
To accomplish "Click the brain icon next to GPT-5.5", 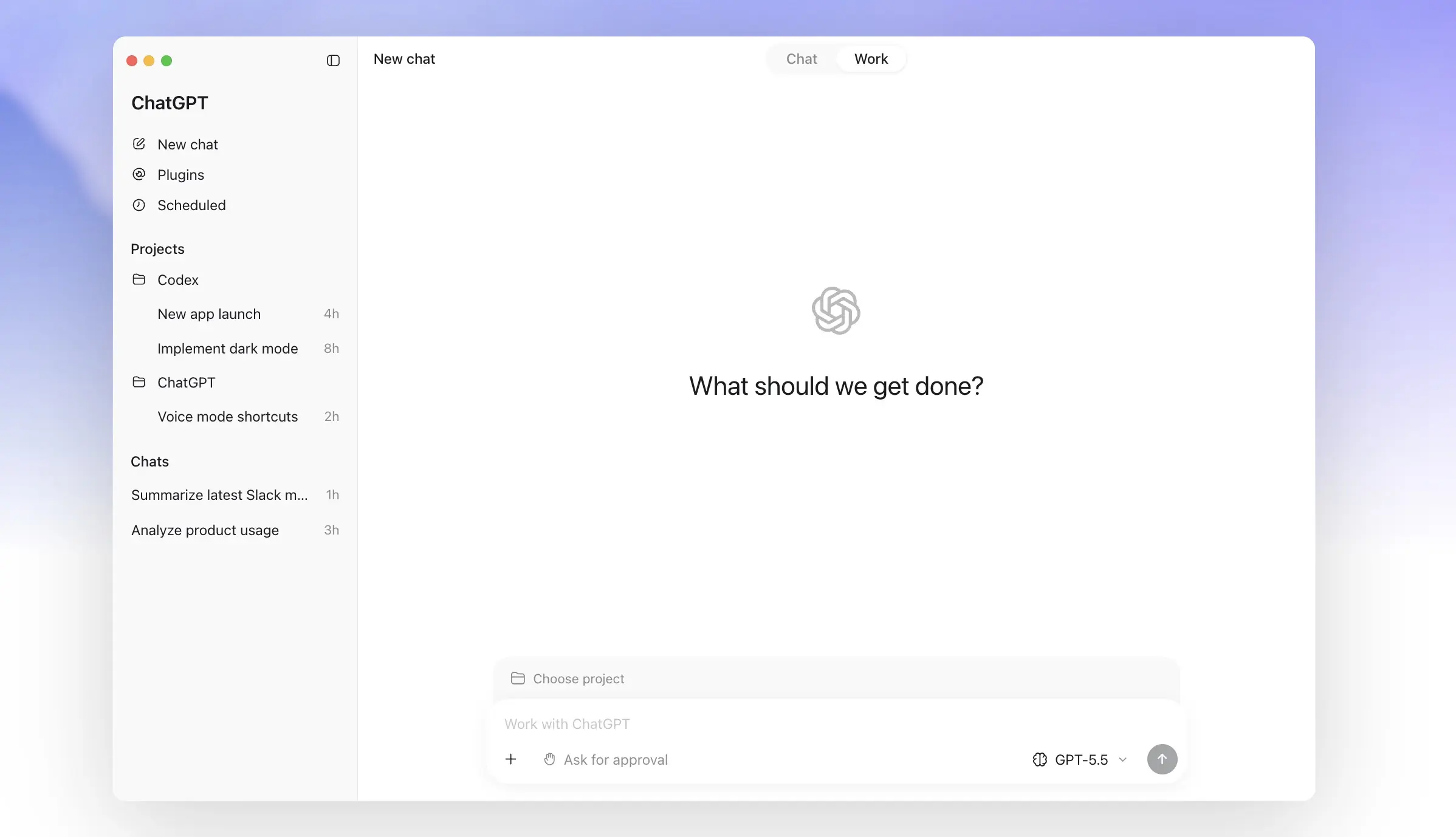I will 1039,759.
